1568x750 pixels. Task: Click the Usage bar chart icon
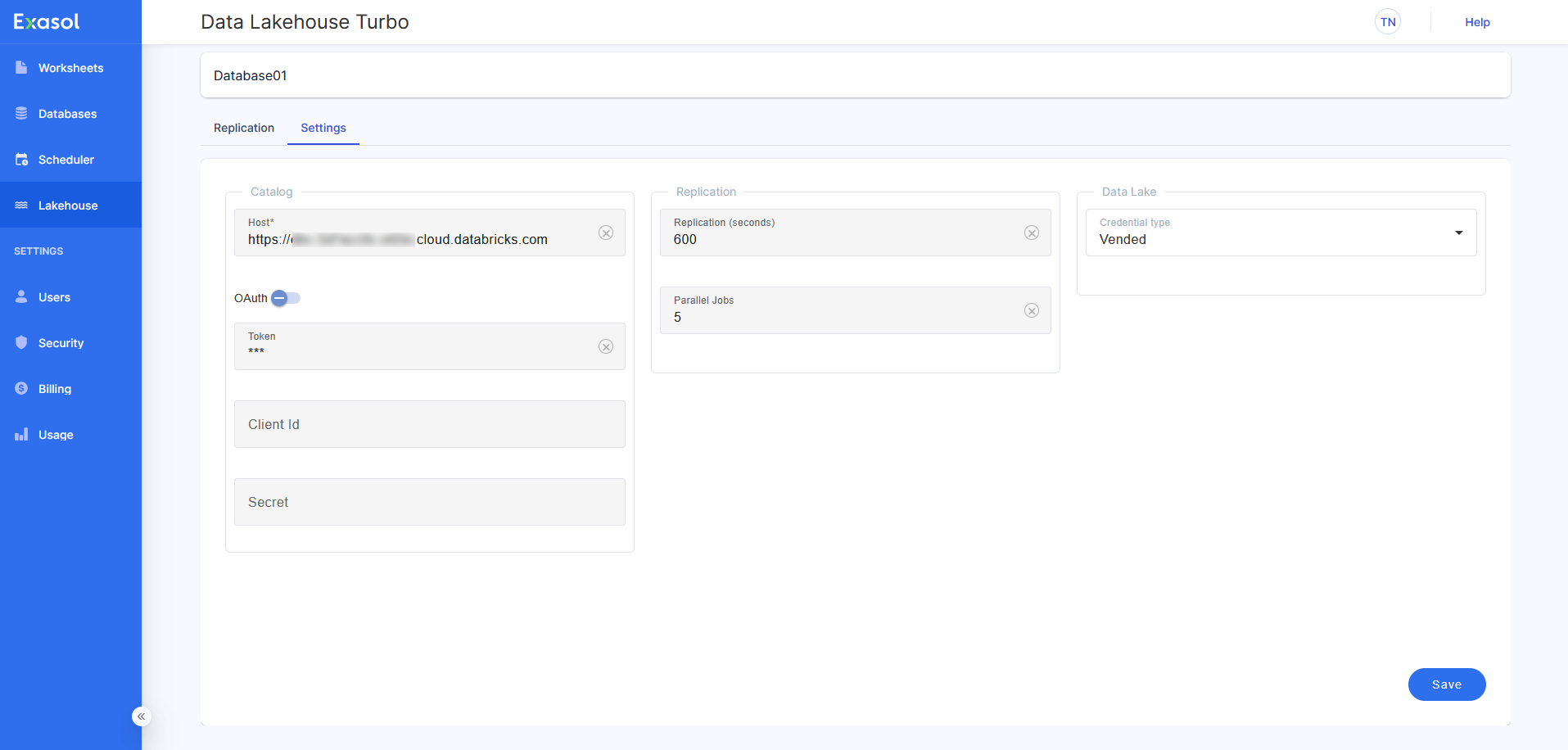click(21, 435)
